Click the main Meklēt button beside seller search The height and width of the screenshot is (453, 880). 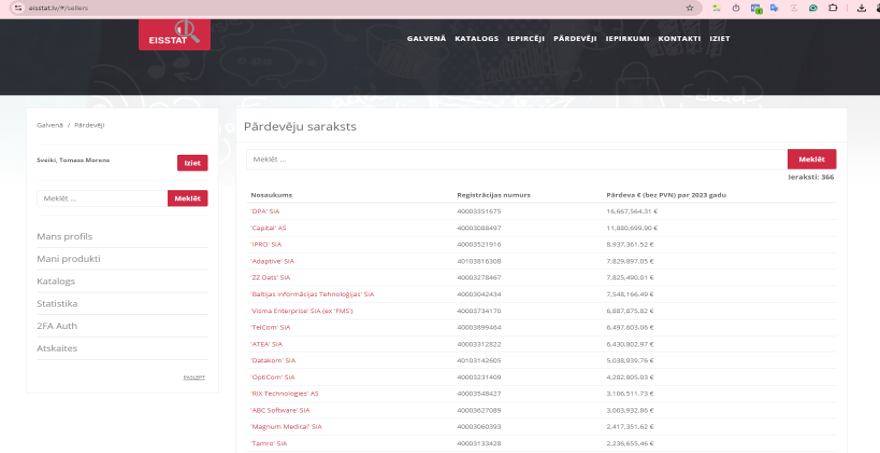click(812, 159)
